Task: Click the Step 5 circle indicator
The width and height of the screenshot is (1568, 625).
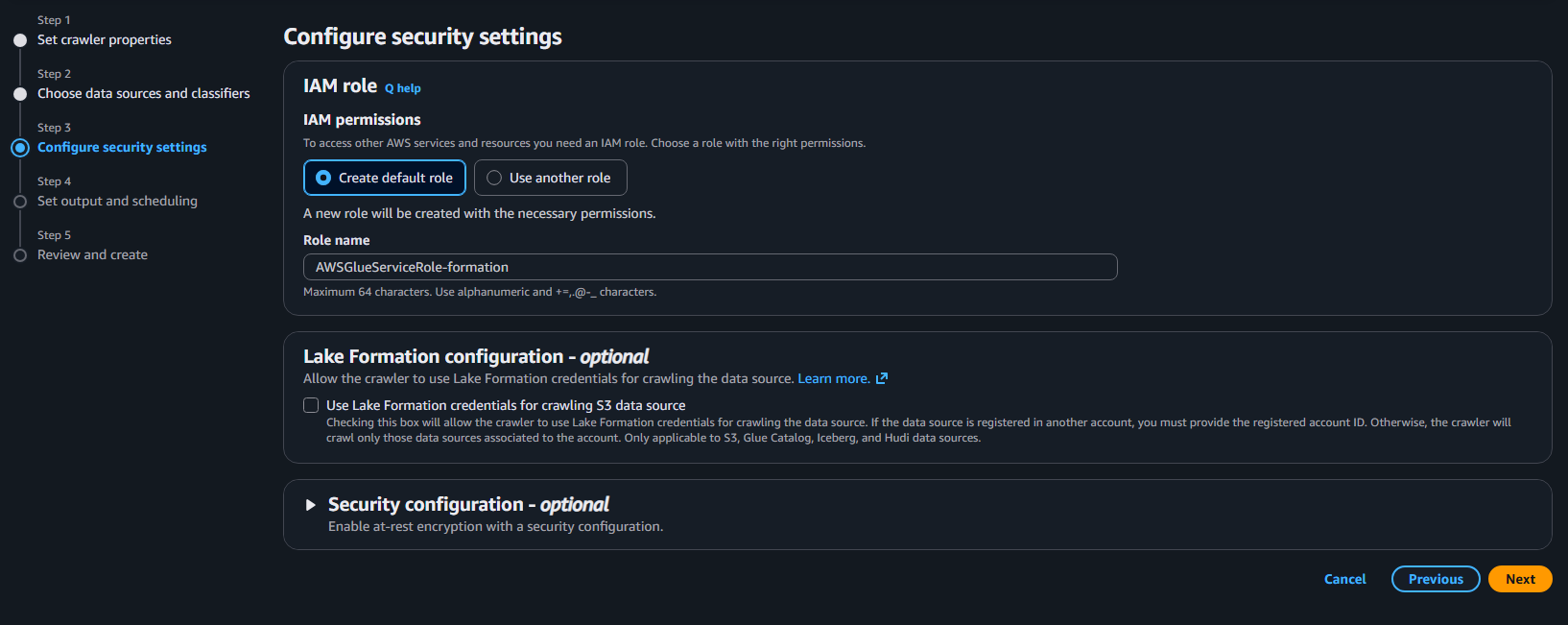Action: tap(20, 255)
